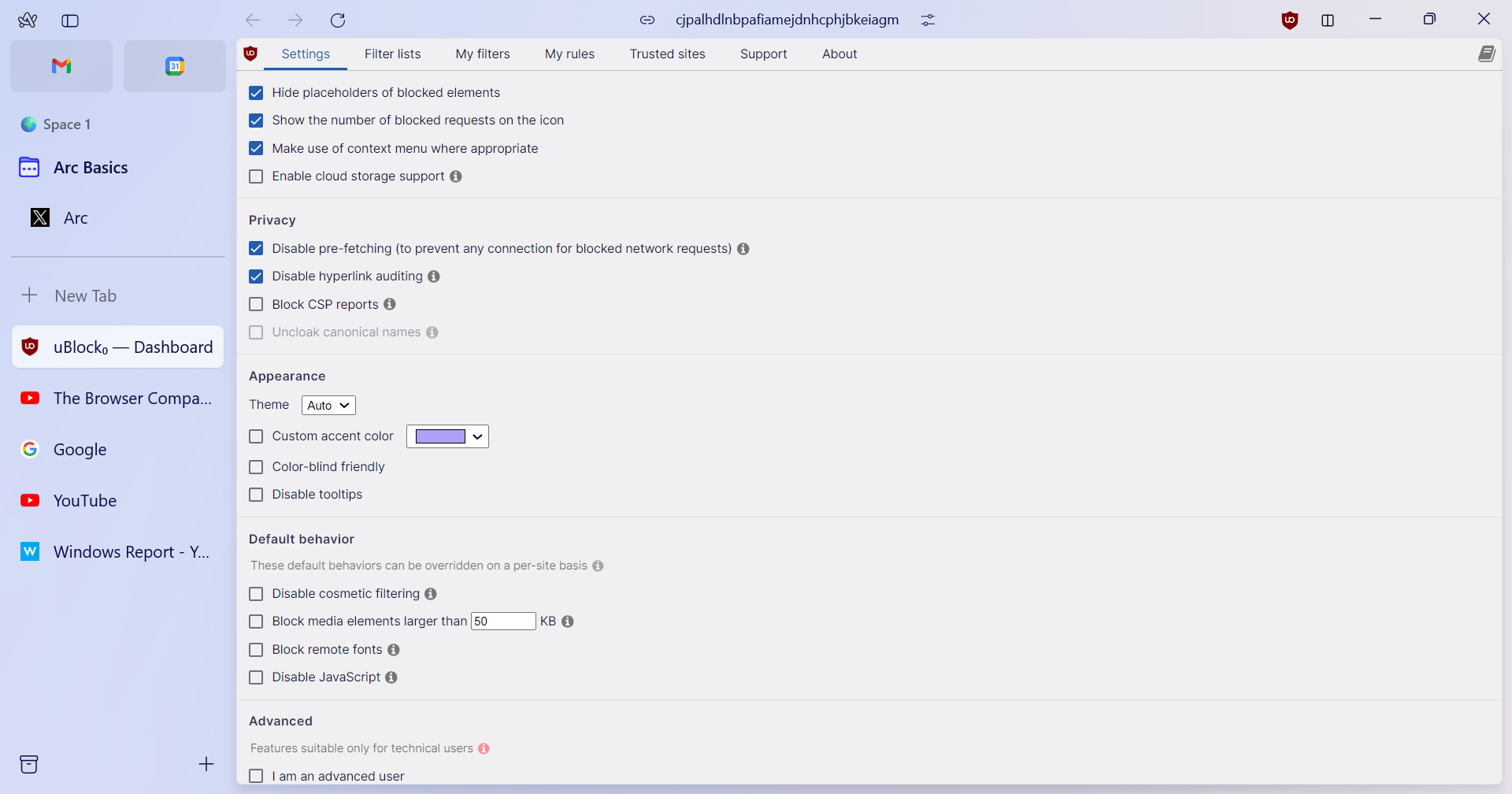This screenshot has height=794, width=1512.
Task: Open a New Tab from sidebar
Action: (118, 296)
